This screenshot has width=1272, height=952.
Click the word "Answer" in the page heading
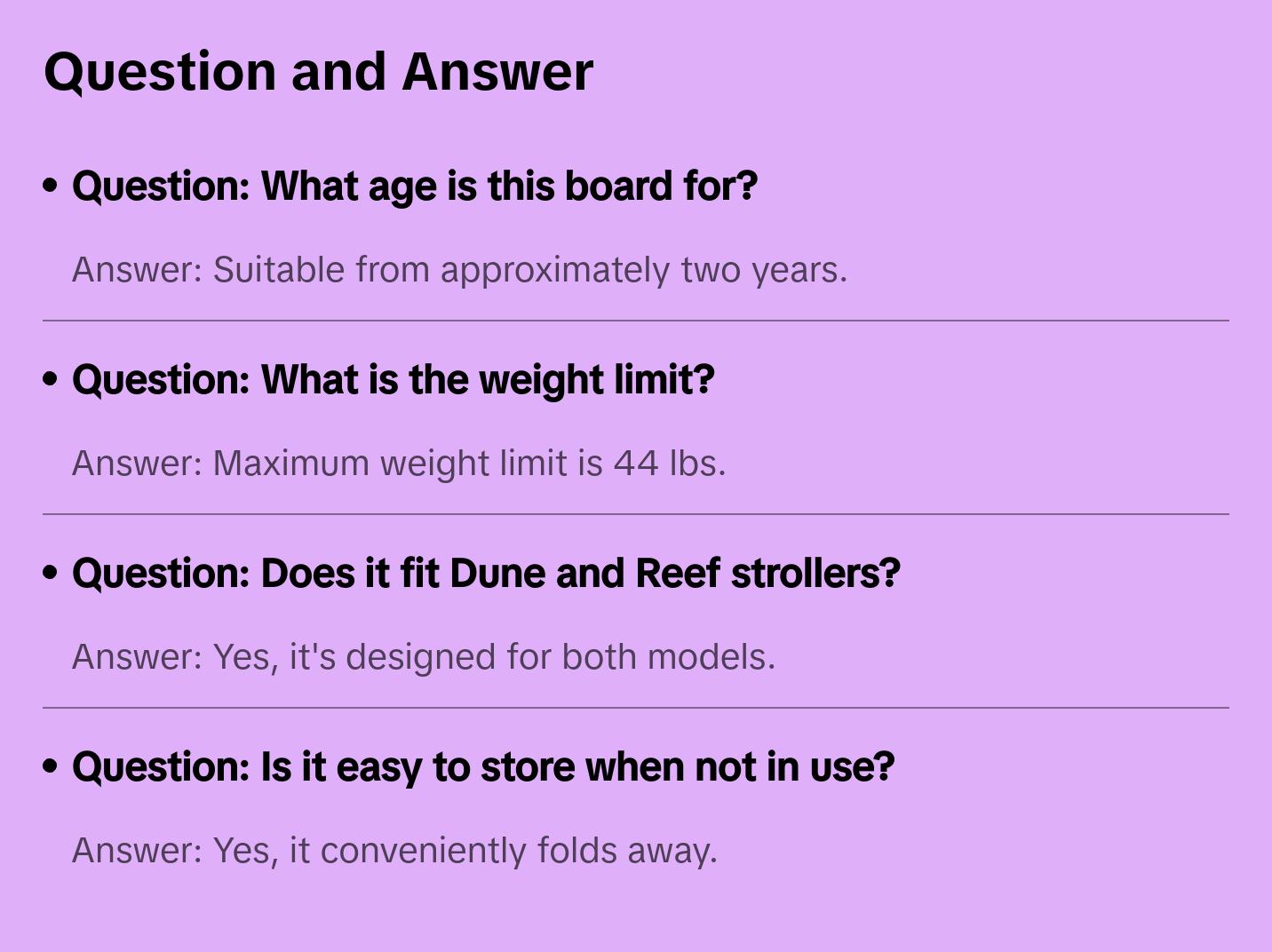(497, 71)
